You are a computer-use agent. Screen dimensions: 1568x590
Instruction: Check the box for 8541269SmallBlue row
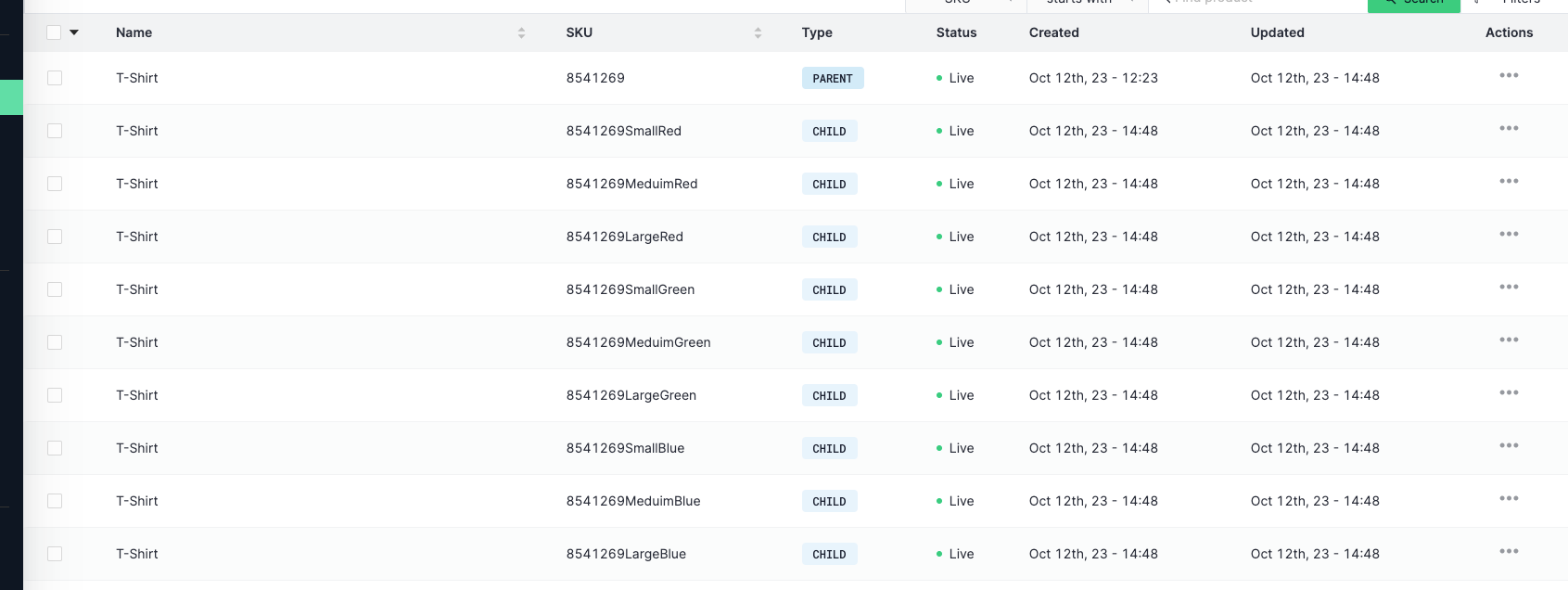point(55,448)
